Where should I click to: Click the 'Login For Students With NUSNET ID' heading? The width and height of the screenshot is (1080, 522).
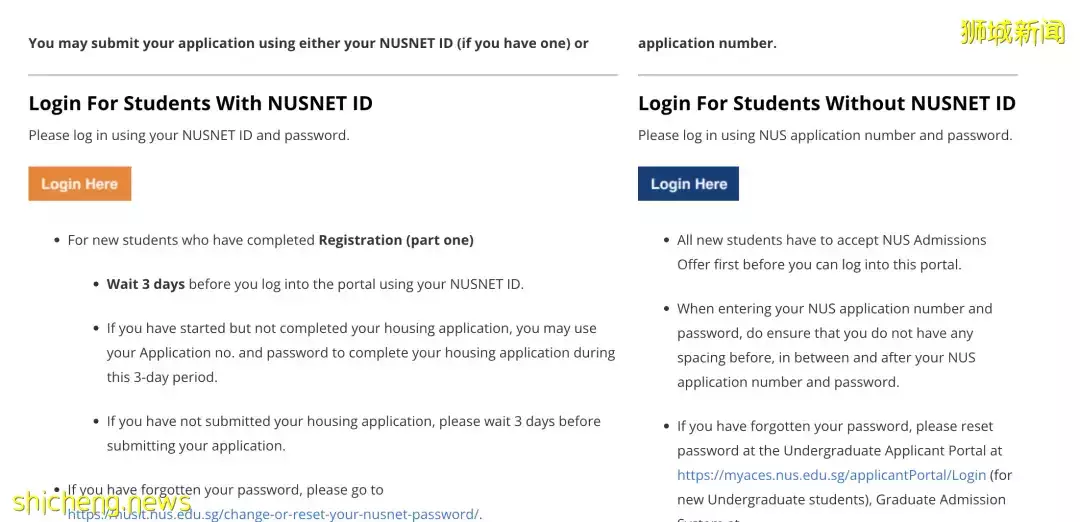[x=200, y=103]
